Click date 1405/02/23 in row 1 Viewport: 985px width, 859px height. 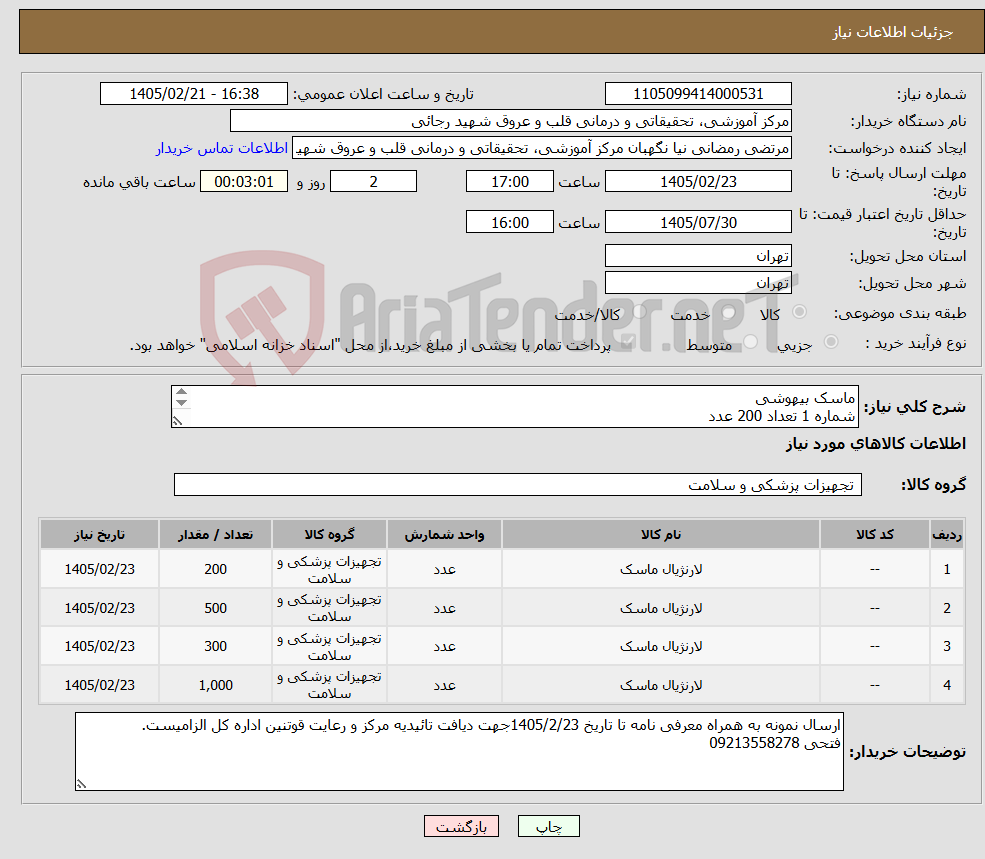point(99,569)
